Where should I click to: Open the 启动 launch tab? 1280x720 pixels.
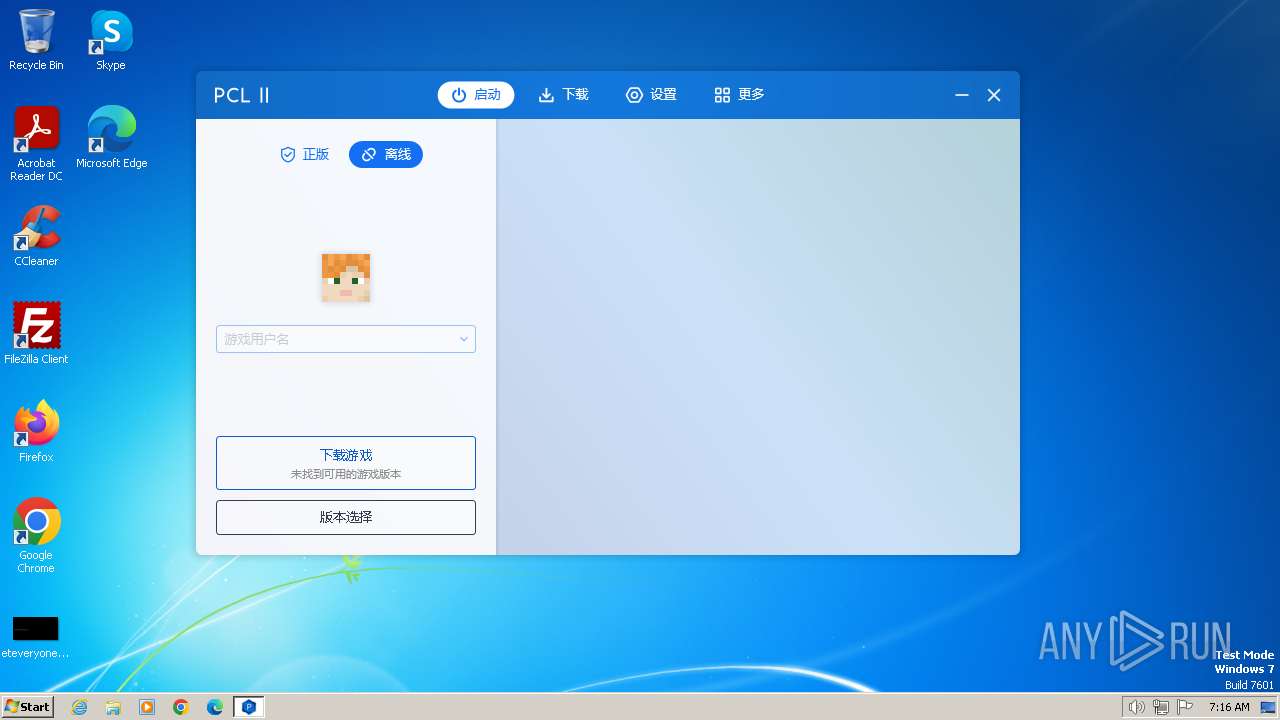(476, 95)
